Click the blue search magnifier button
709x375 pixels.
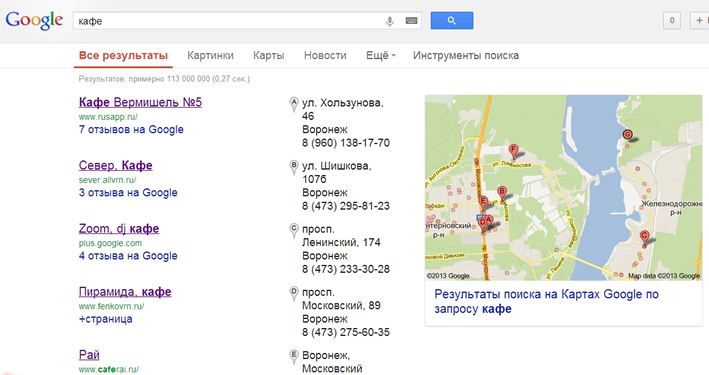coord(452,21)
